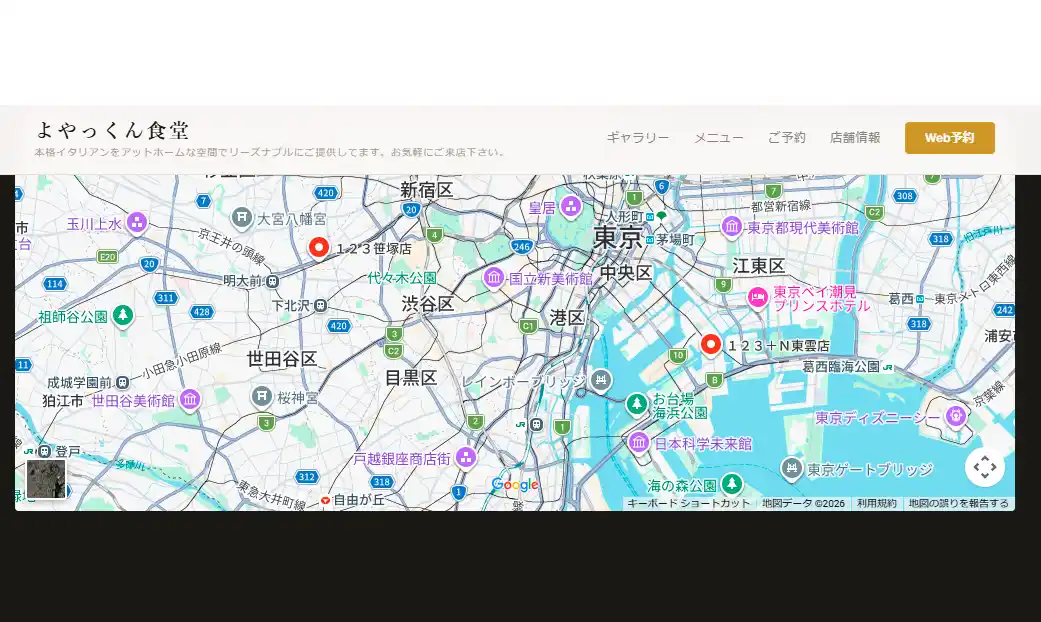
Task: Toggle fullscreen map view
Action: tap(984, 467)
